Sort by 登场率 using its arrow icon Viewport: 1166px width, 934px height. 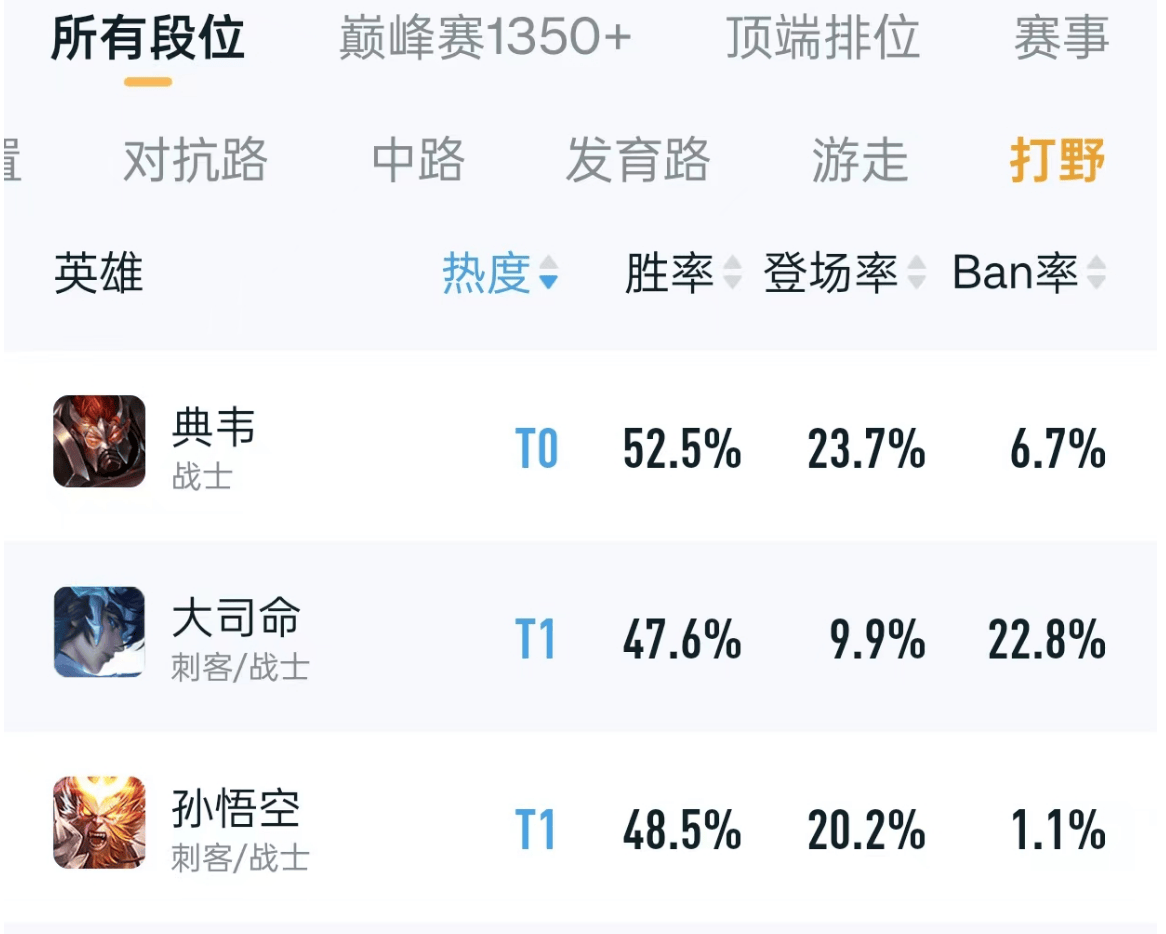click(917, 272)
